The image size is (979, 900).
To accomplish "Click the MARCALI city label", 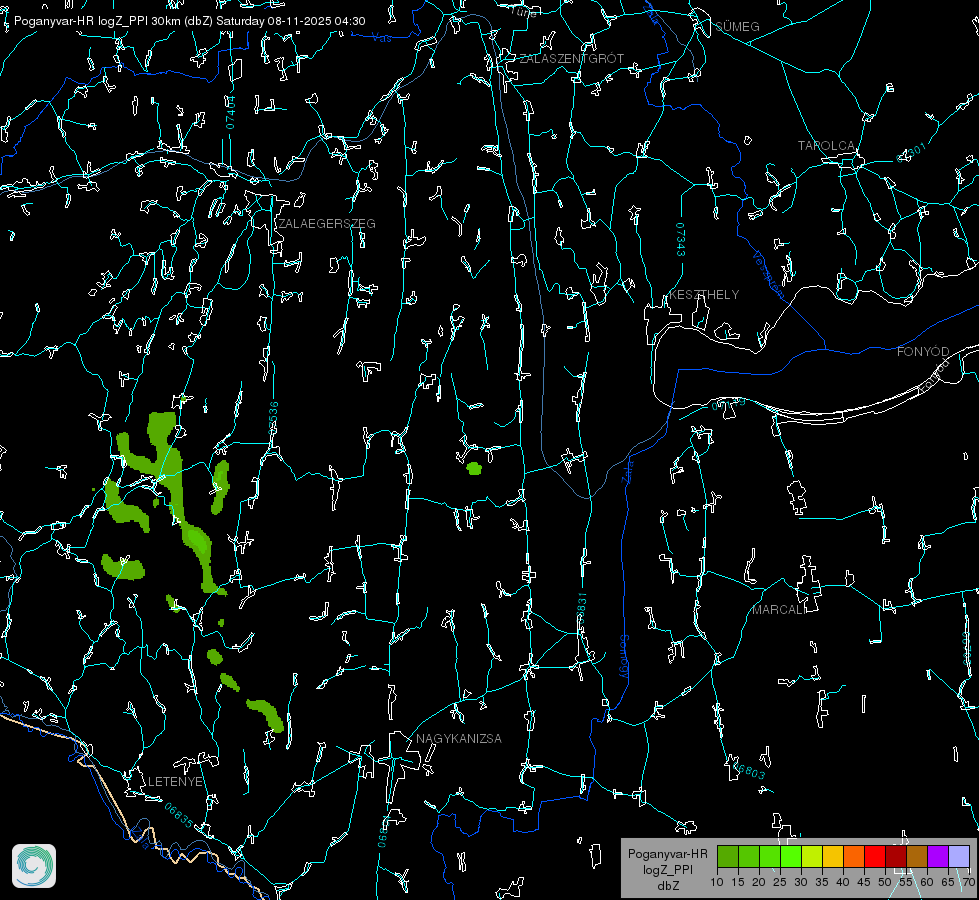I will [779, 610].
